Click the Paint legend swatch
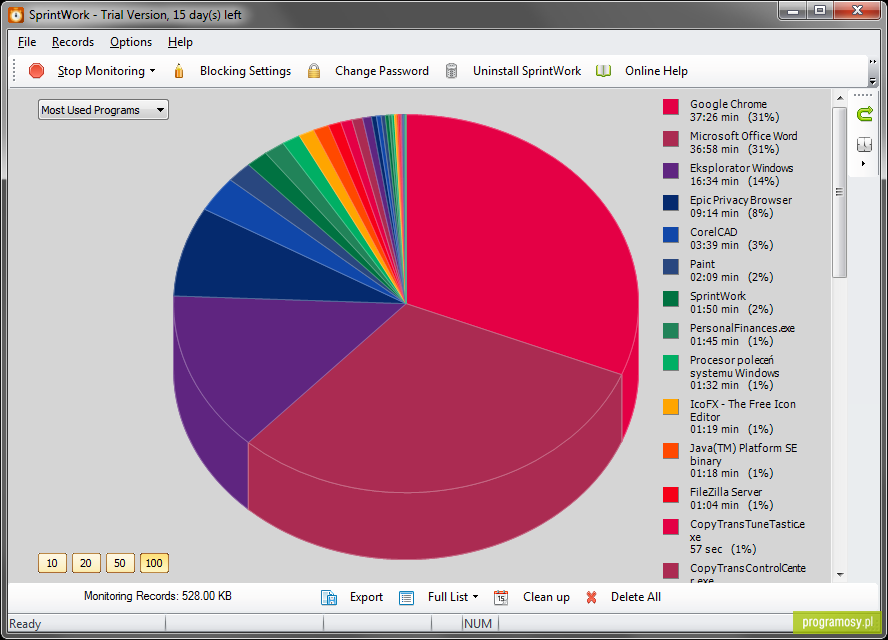888x640 pixels. pyautogui.click(x=671, y=267)
